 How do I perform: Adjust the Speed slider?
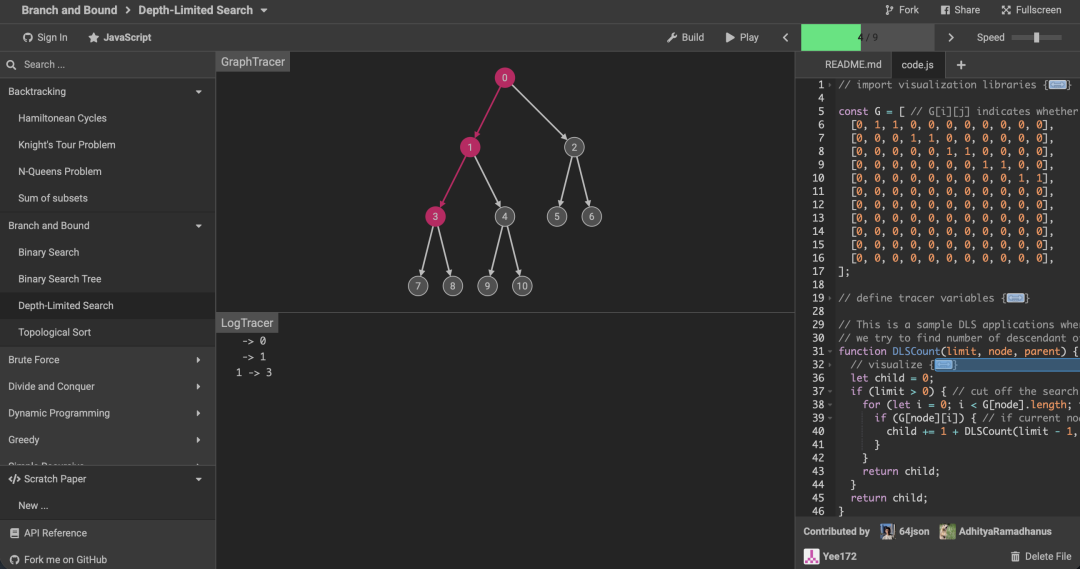pos(1037,38)
